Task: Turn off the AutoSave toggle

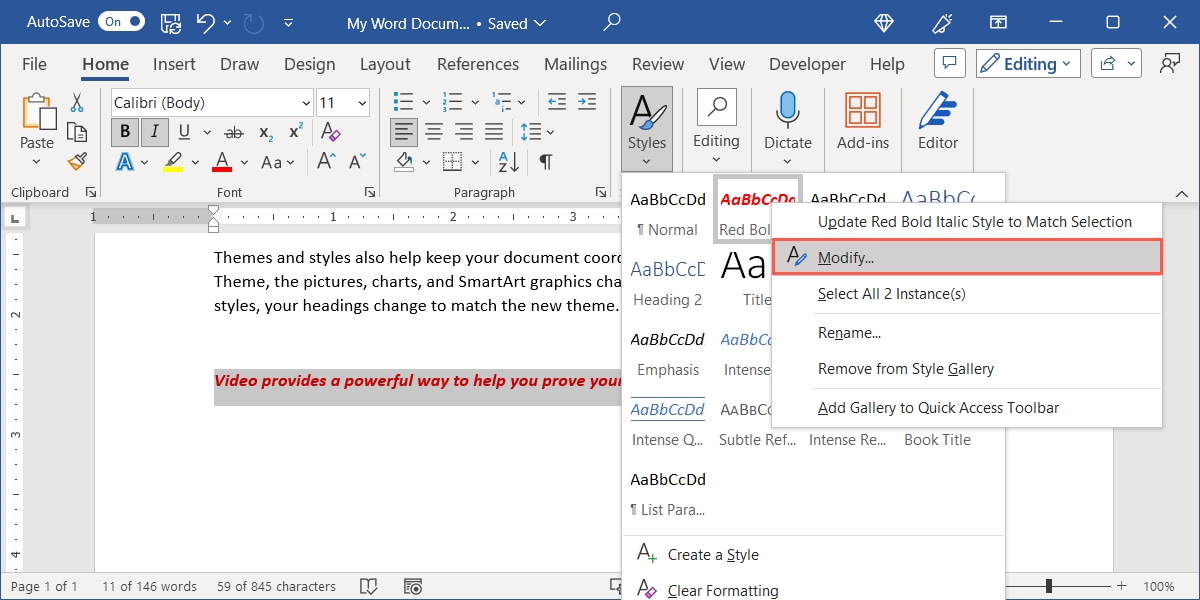Action: tap(120, 20)
